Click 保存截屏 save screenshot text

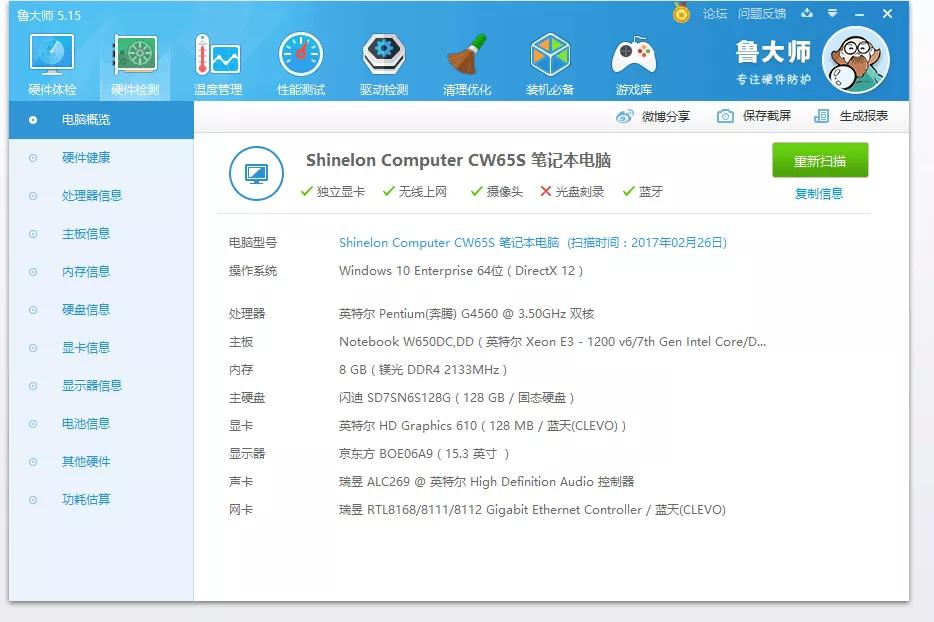click(x=767, y=116)
